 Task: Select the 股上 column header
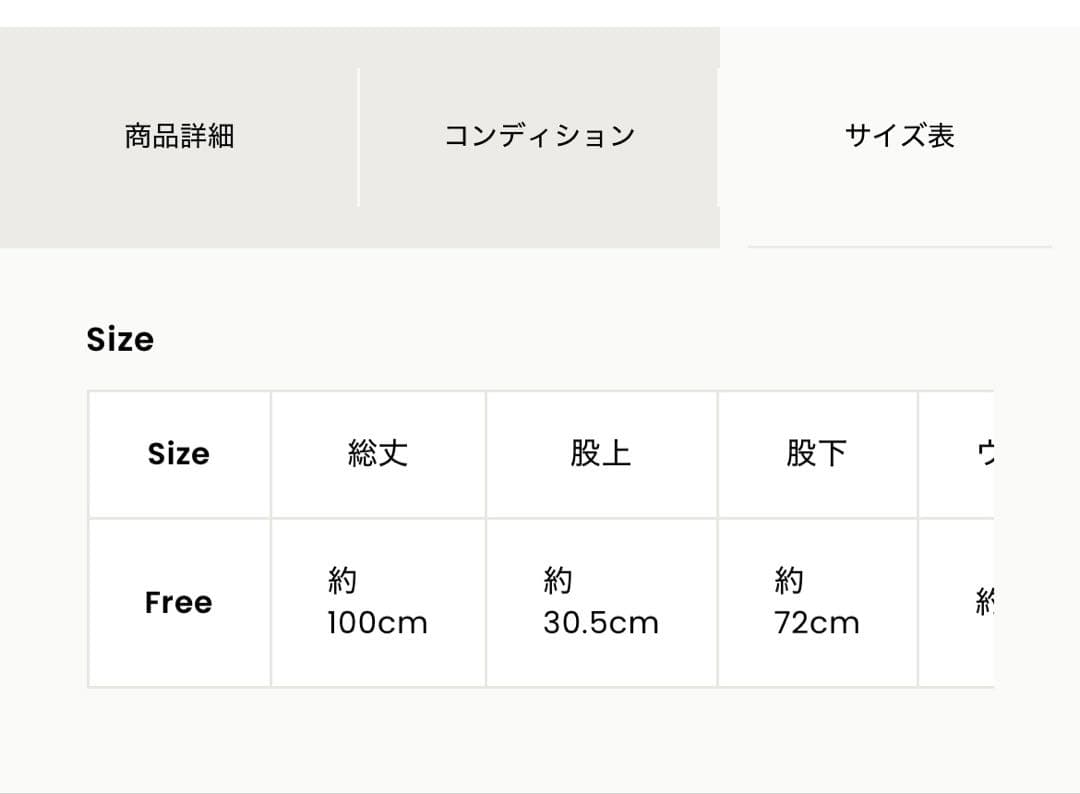[x=602, y=454]
